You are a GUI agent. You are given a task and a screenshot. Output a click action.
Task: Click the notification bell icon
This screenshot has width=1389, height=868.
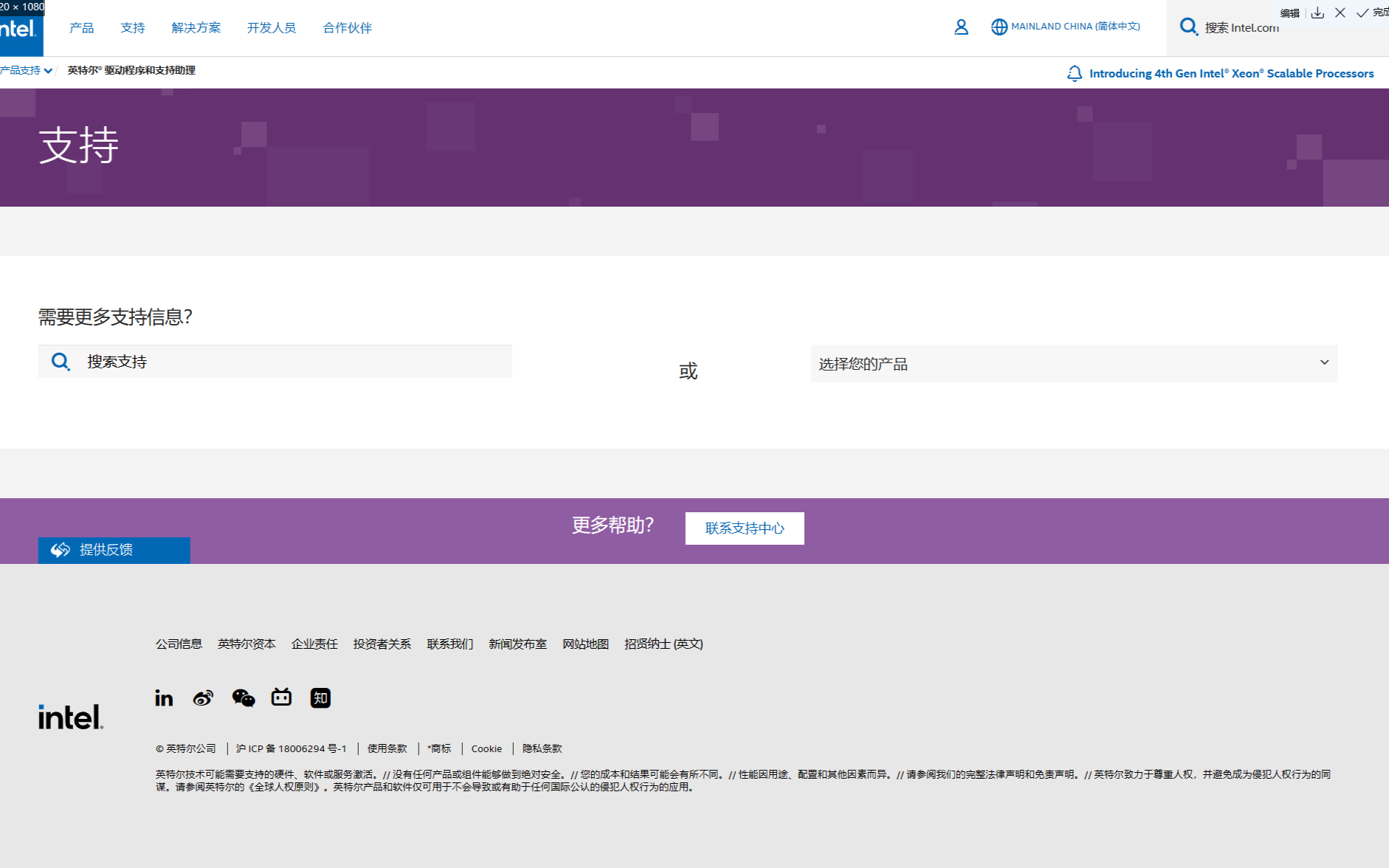[1075, 73]
